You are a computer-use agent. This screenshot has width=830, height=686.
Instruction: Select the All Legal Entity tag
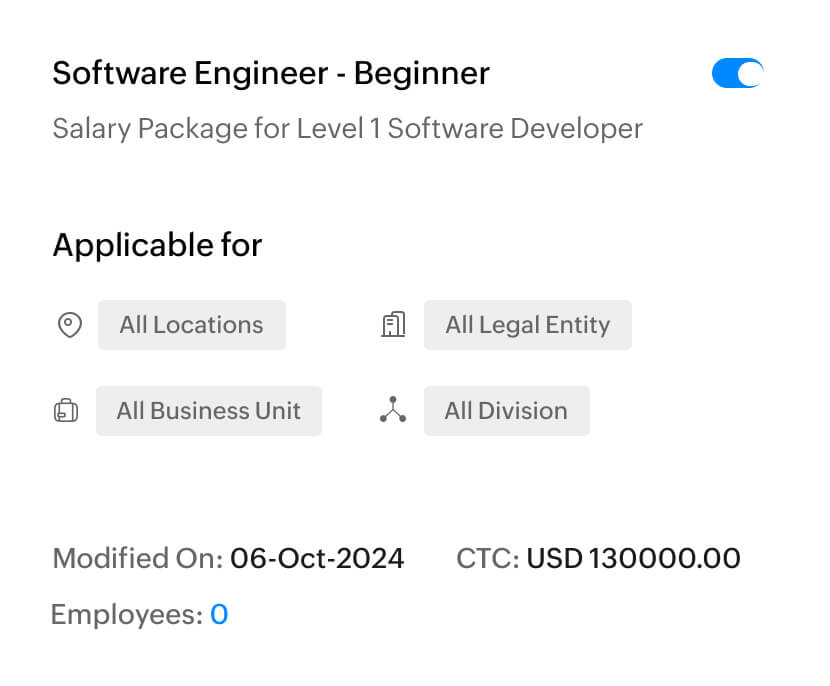click(527, 325)
